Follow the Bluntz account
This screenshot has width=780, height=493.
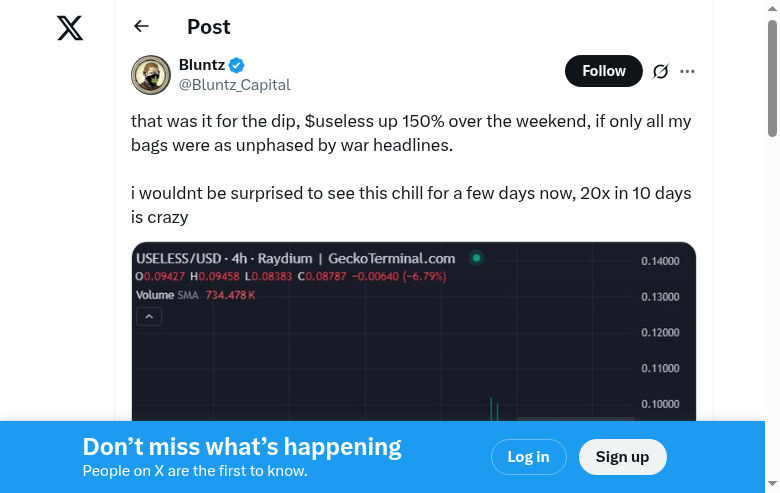[x=603, y=71]
